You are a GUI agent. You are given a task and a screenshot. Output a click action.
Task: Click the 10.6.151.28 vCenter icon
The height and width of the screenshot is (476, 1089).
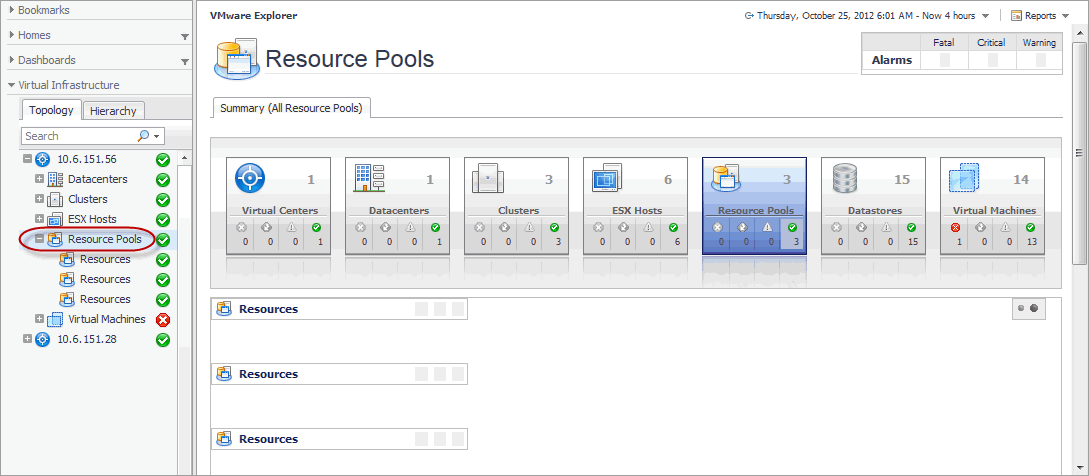click(x=43, y=340)
